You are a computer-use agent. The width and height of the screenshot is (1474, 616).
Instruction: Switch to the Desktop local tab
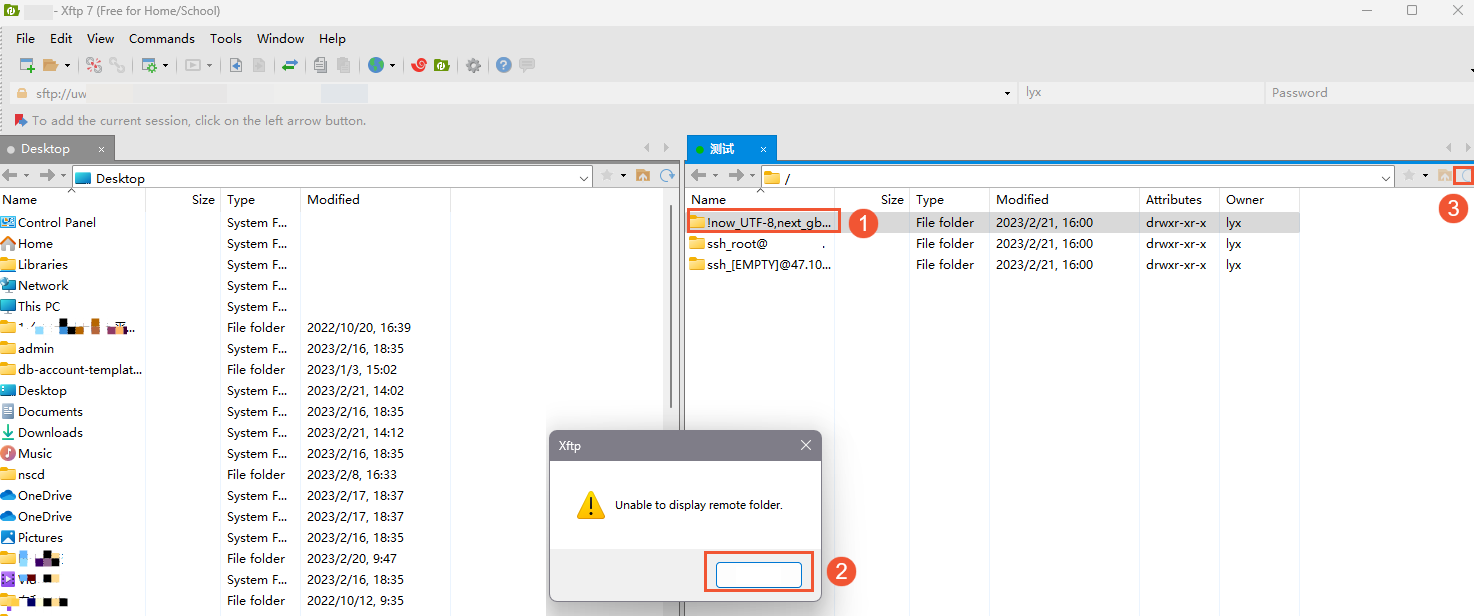point(46,149)
